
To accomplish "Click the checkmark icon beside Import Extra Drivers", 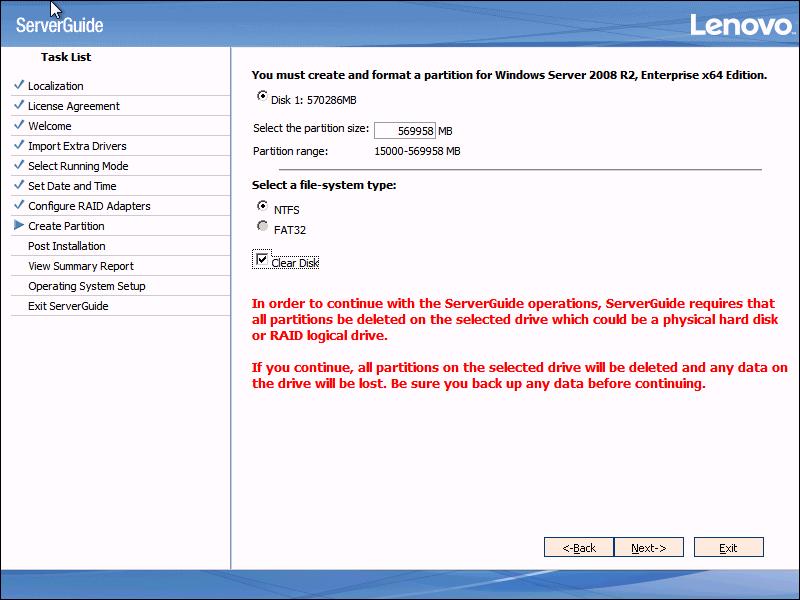I will [x=19, y=145].
